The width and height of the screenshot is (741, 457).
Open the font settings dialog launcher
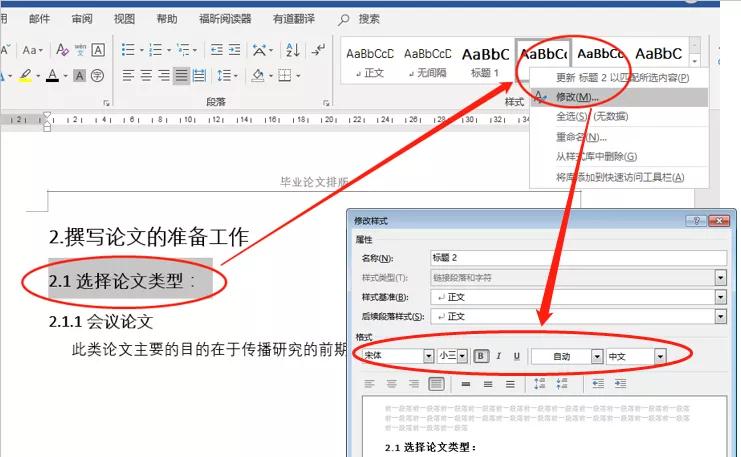(106, 103)
